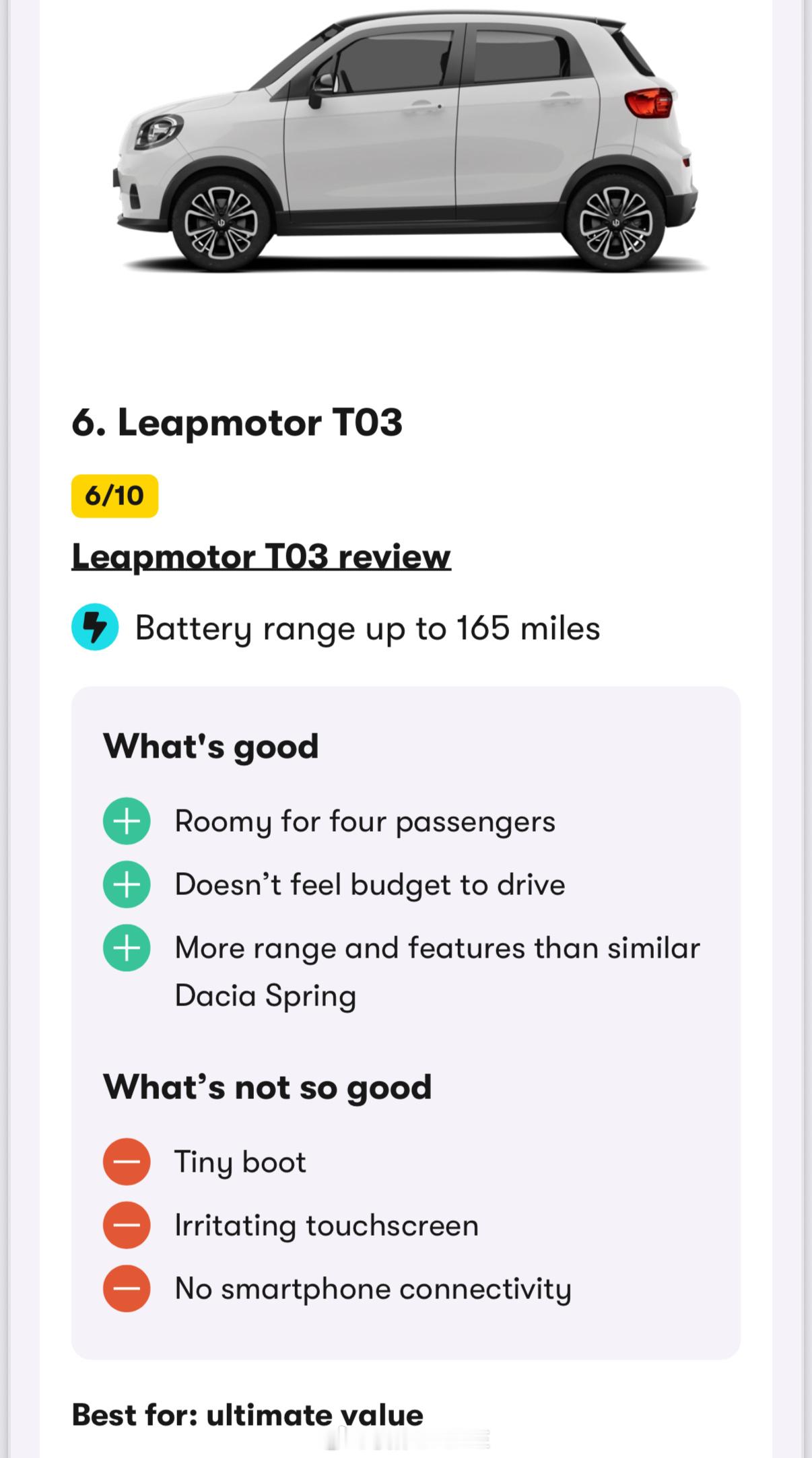Open the Leapmotor T03 review link

[261, 557]
